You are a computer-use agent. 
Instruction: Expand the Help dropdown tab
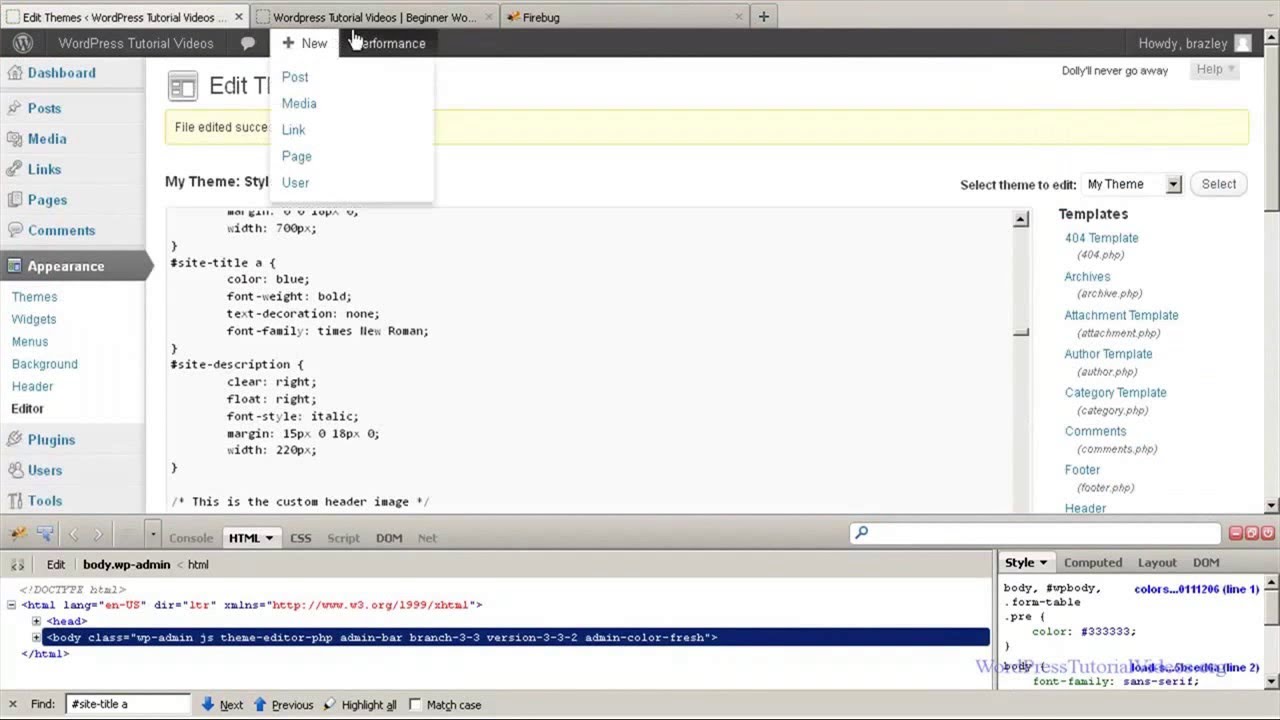click(1216, 69)
